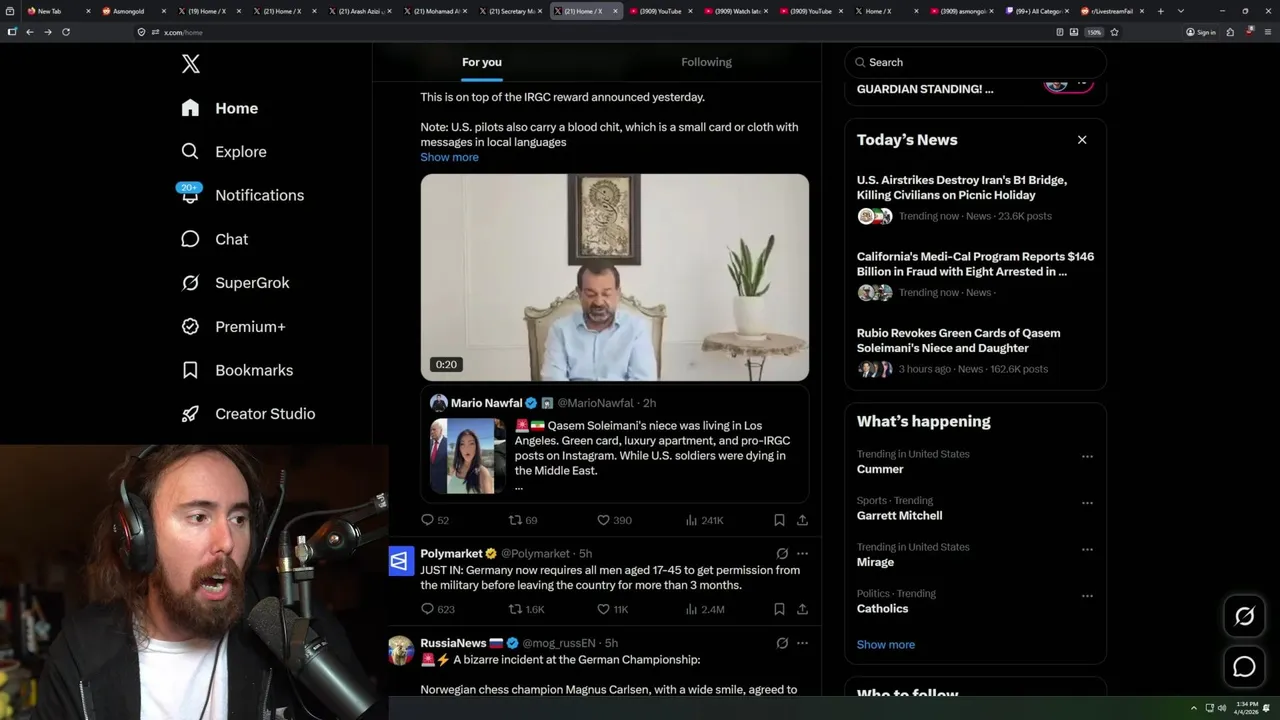Repost the Polymarket post with 1.6K reposts
Viewport: 1280px width, 720px height.
pos(526,609)
